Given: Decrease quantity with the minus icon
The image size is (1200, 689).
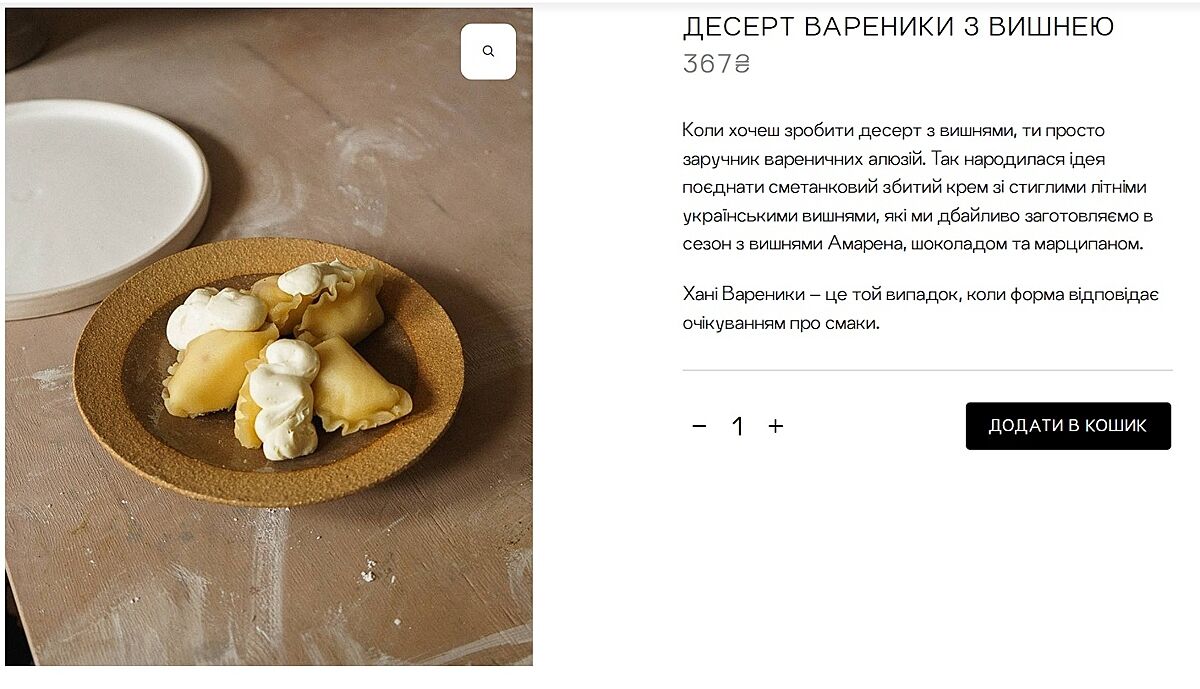Looking at the screenshot, I should (x=699, y=426).
